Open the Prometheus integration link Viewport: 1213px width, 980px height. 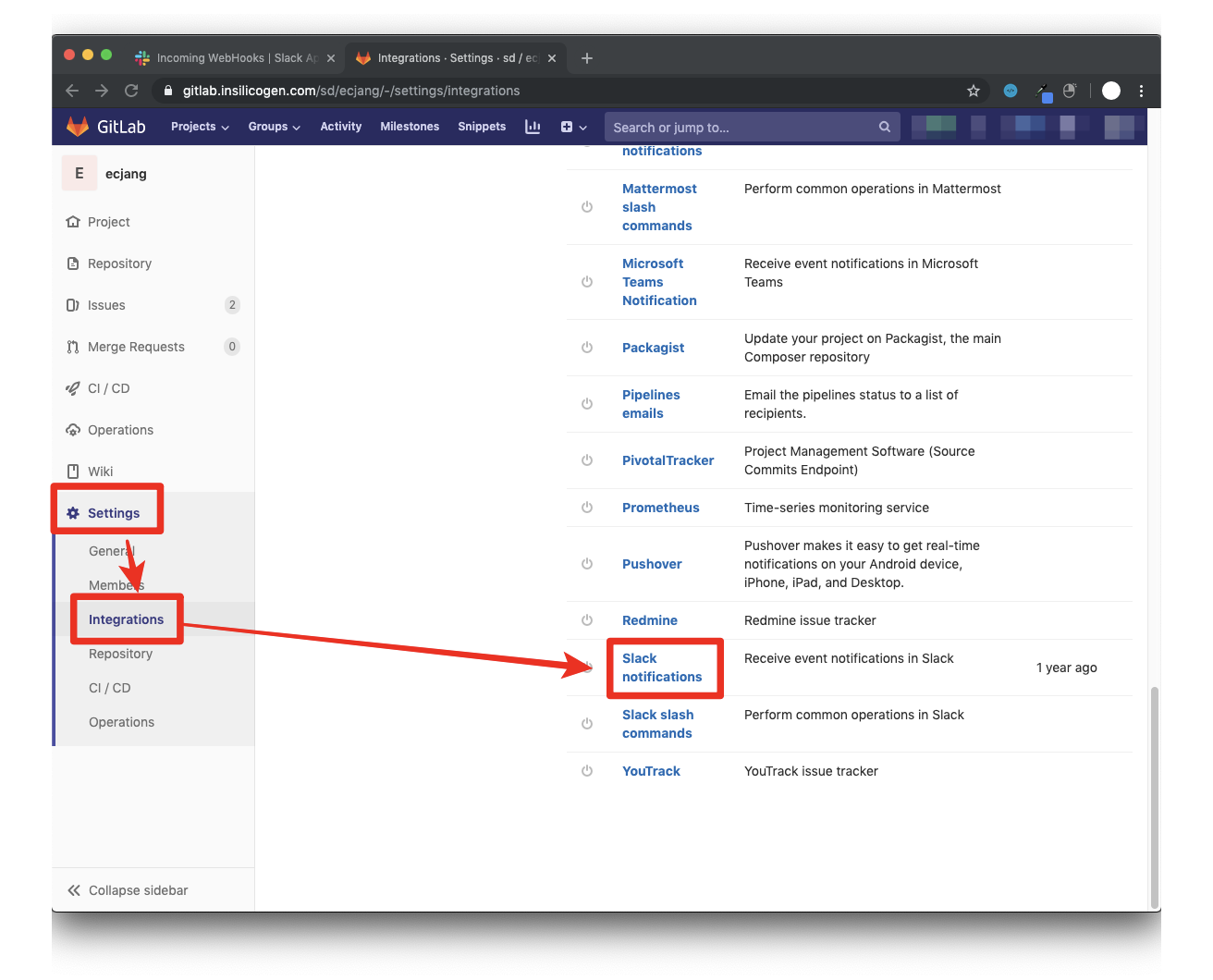click(661, 508)
